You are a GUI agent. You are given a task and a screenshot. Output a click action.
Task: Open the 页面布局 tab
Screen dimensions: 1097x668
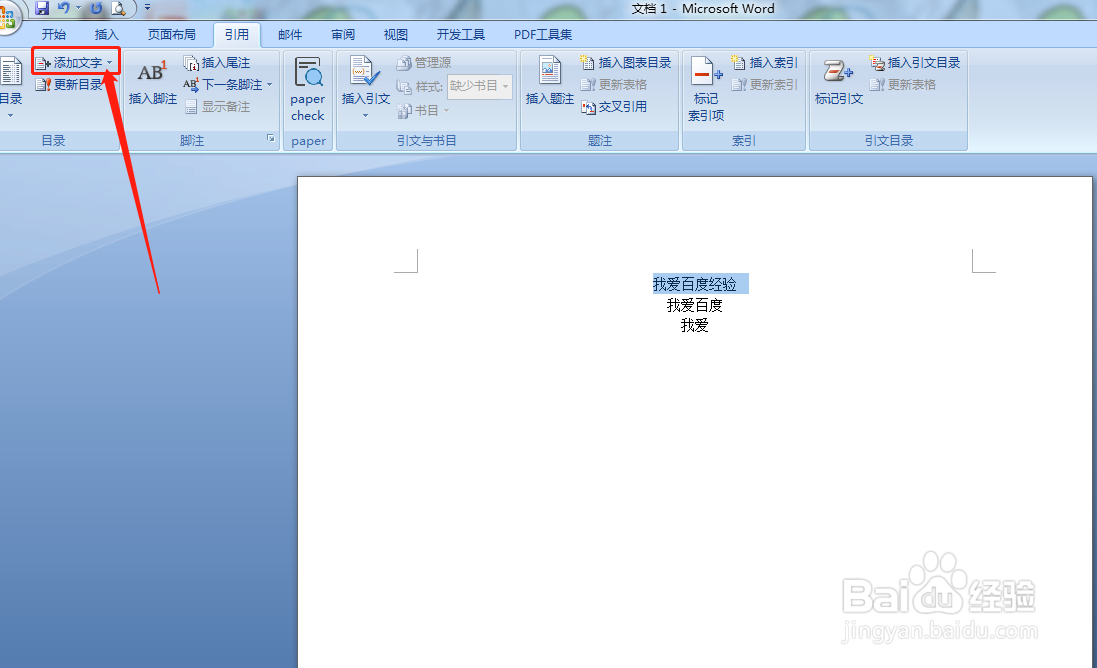(x=171, y=34)
